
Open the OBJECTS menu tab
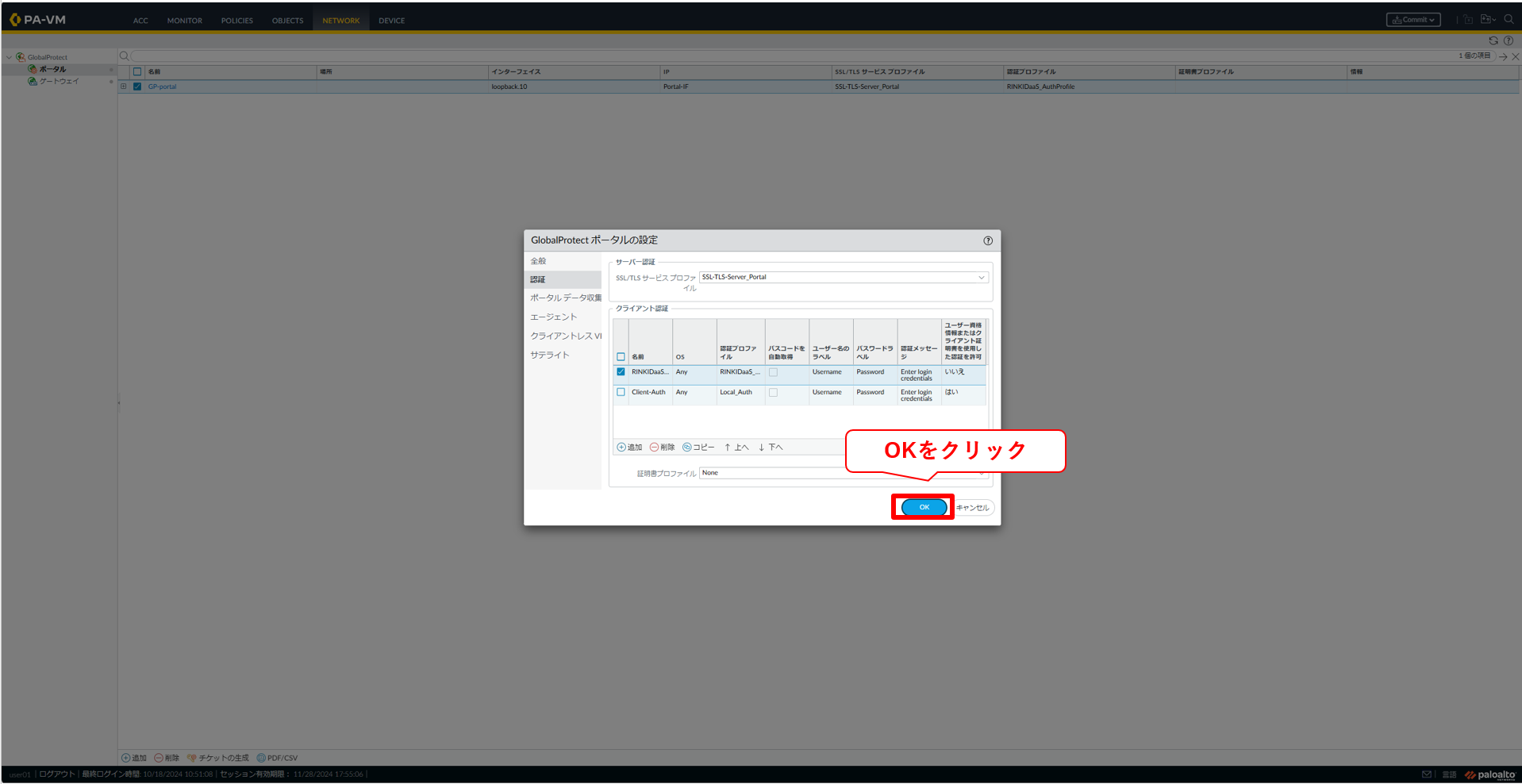pyautogui.click(x=287, y=21)
